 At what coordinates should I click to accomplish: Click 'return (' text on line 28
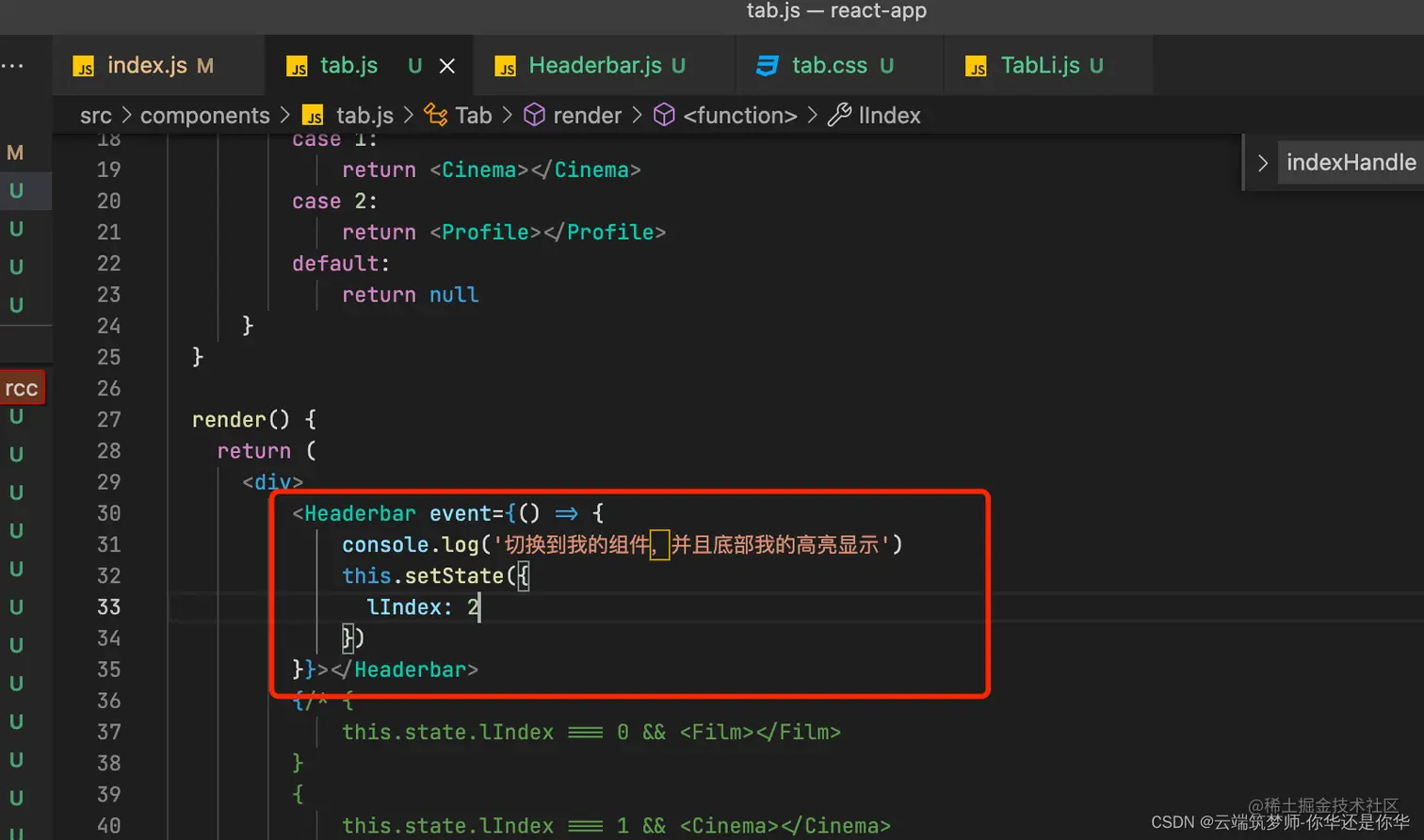tap(267, 451)
